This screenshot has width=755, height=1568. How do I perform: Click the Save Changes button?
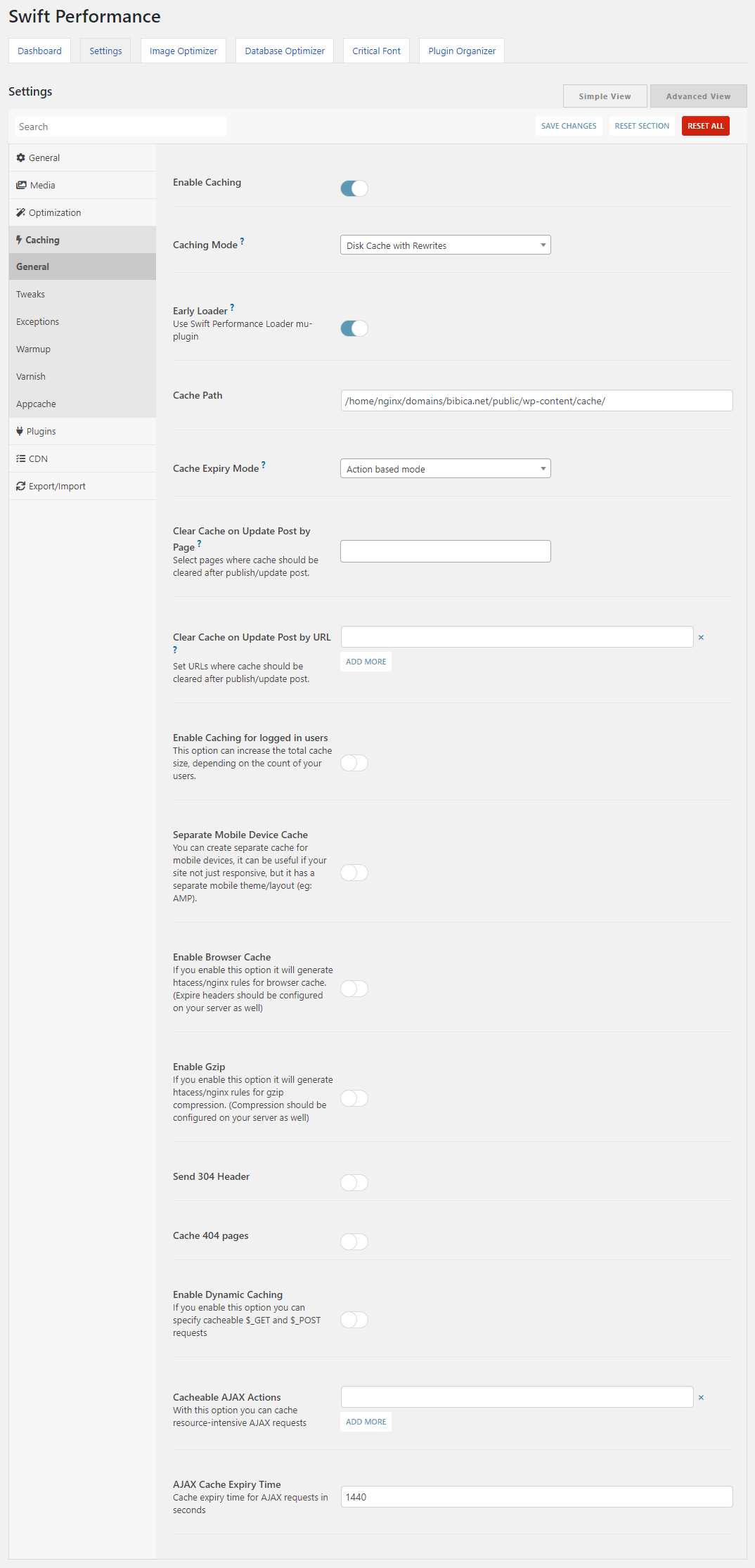(569, 126)
